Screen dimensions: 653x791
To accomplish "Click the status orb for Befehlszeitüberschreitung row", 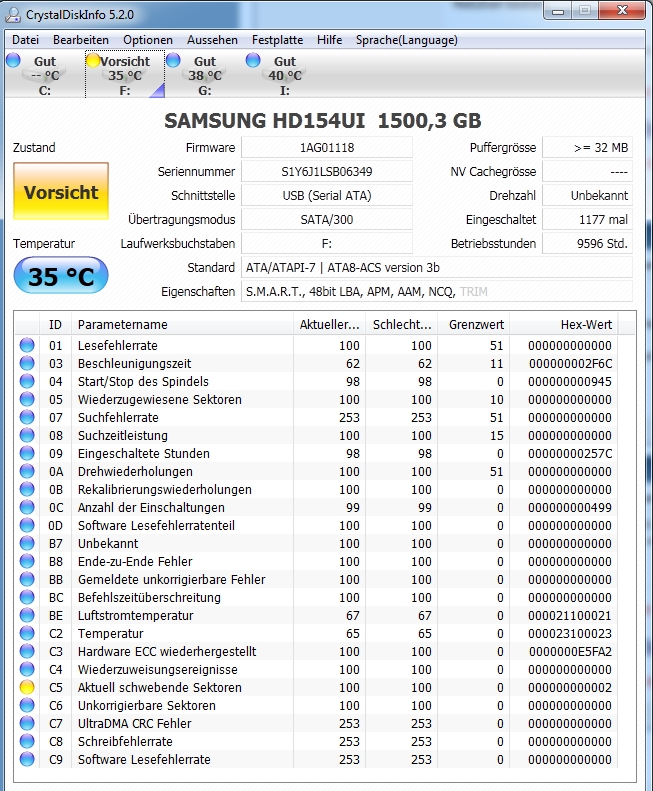I will (x=27, y=597).
